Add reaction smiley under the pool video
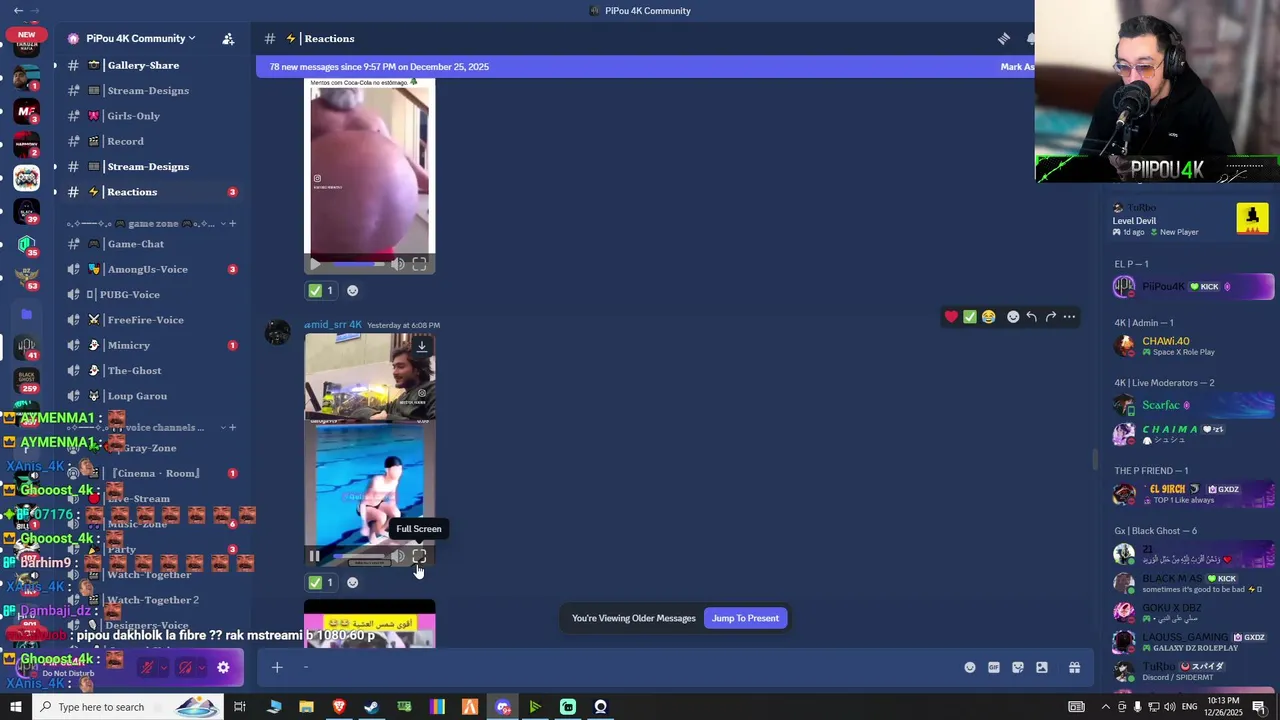 pos(352,582)
